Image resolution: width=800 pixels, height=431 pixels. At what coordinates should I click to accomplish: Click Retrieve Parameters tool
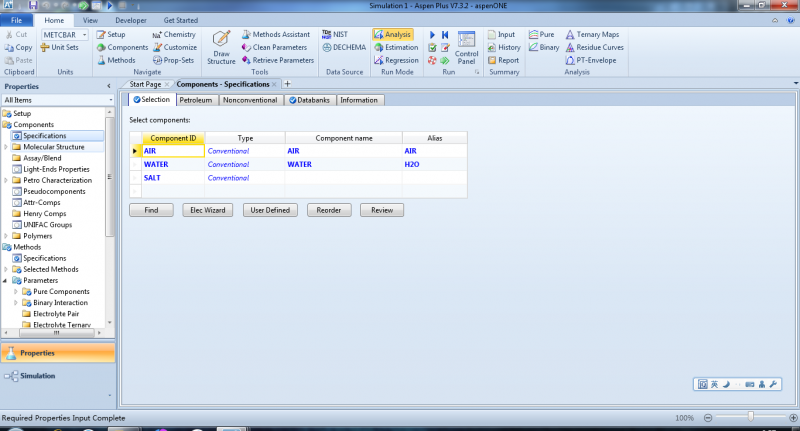(278, 60)
